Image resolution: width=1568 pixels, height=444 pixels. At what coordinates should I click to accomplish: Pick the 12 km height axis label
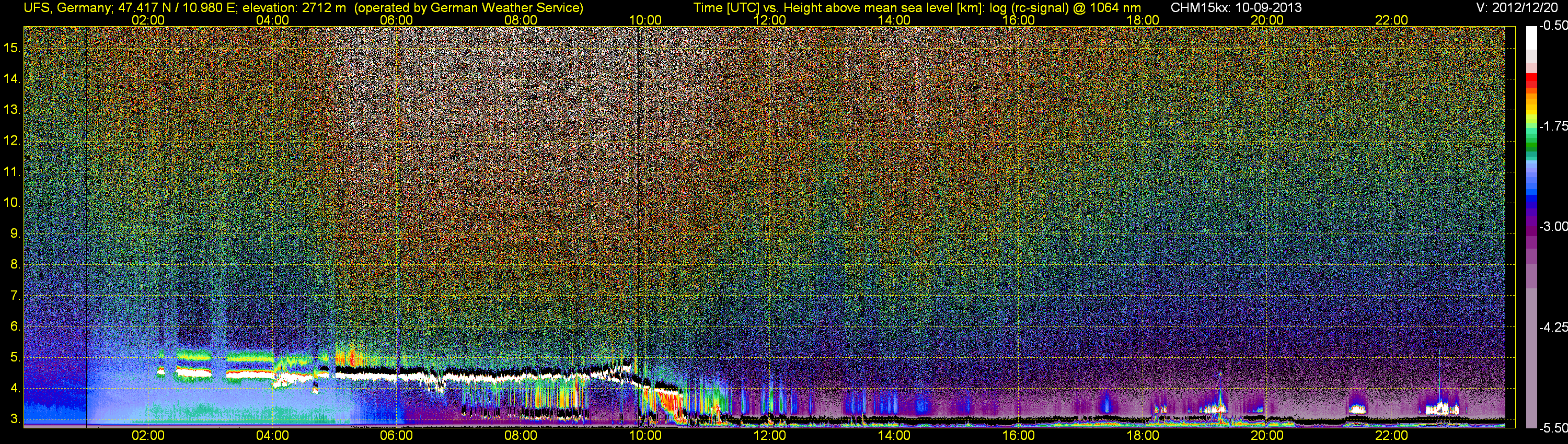[x=11, y=141]
